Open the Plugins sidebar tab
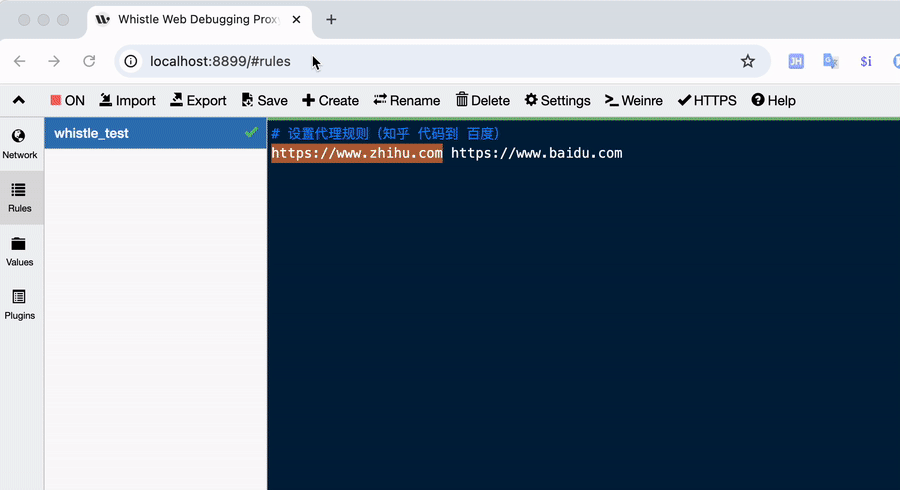 [x=20, y=305]
